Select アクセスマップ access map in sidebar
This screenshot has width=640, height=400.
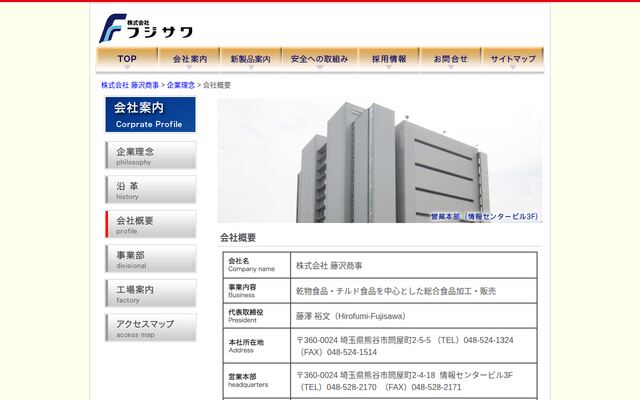click(151, 327)
